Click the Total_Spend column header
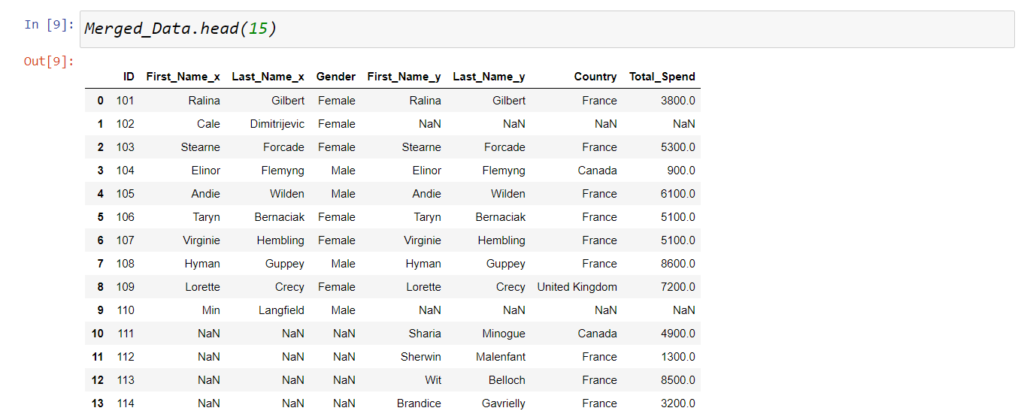 662,77
